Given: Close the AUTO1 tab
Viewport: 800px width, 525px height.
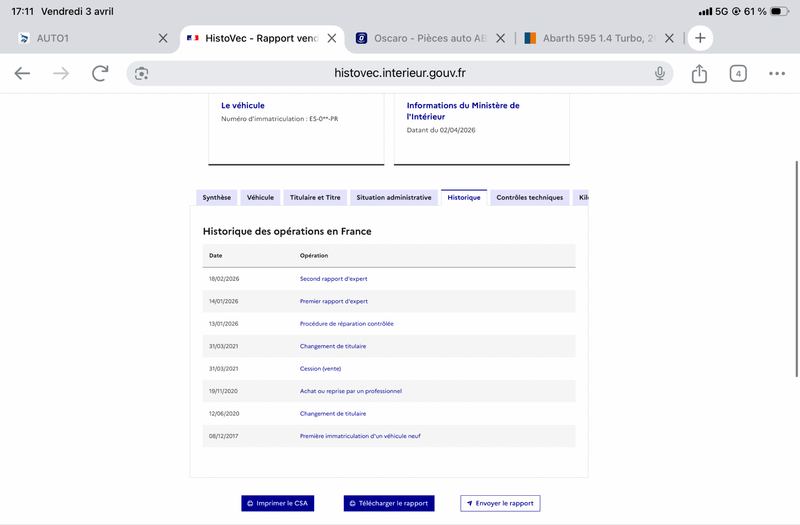Looking at the screenshot, I should tap(163, 38).
